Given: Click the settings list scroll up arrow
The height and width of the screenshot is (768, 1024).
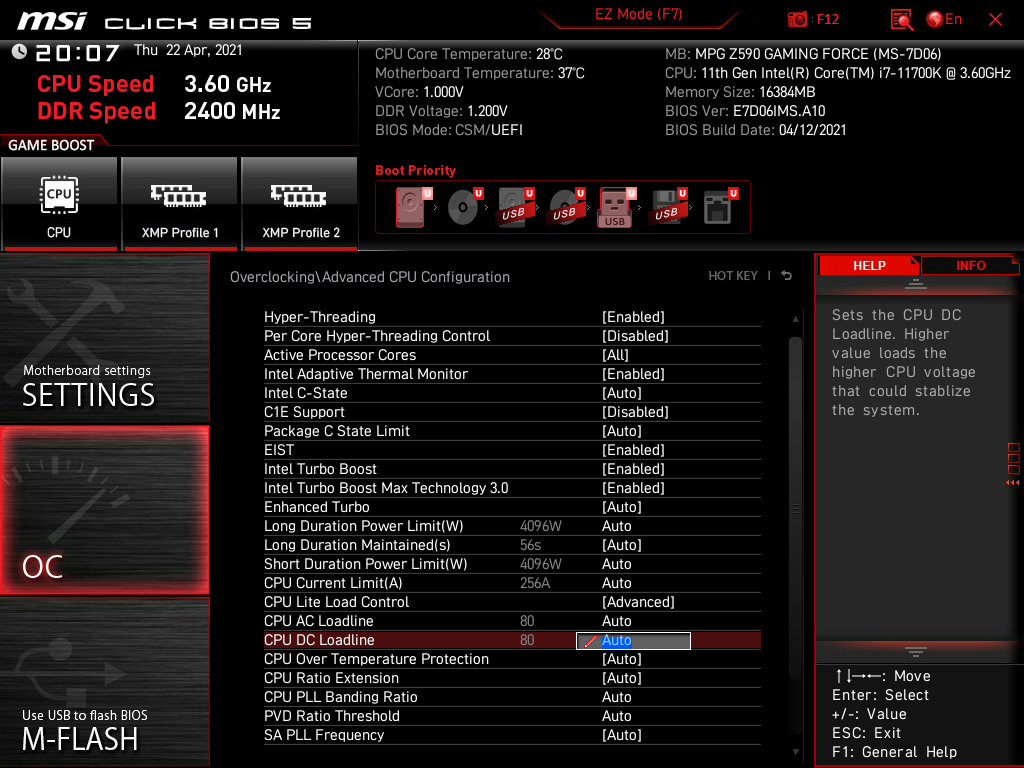Looking at the screenshot, I should 795,319.
